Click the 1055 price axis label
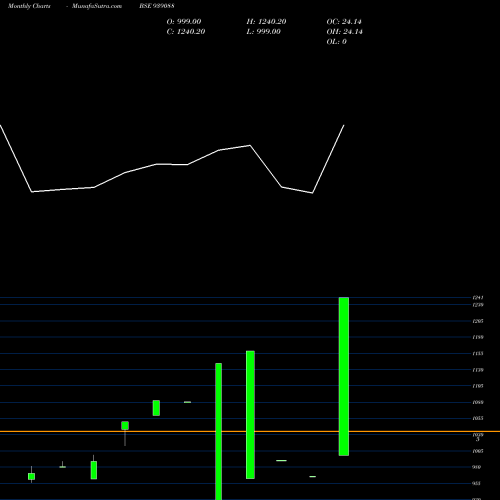Screen dimensions: 500x500 click(478, 418)
